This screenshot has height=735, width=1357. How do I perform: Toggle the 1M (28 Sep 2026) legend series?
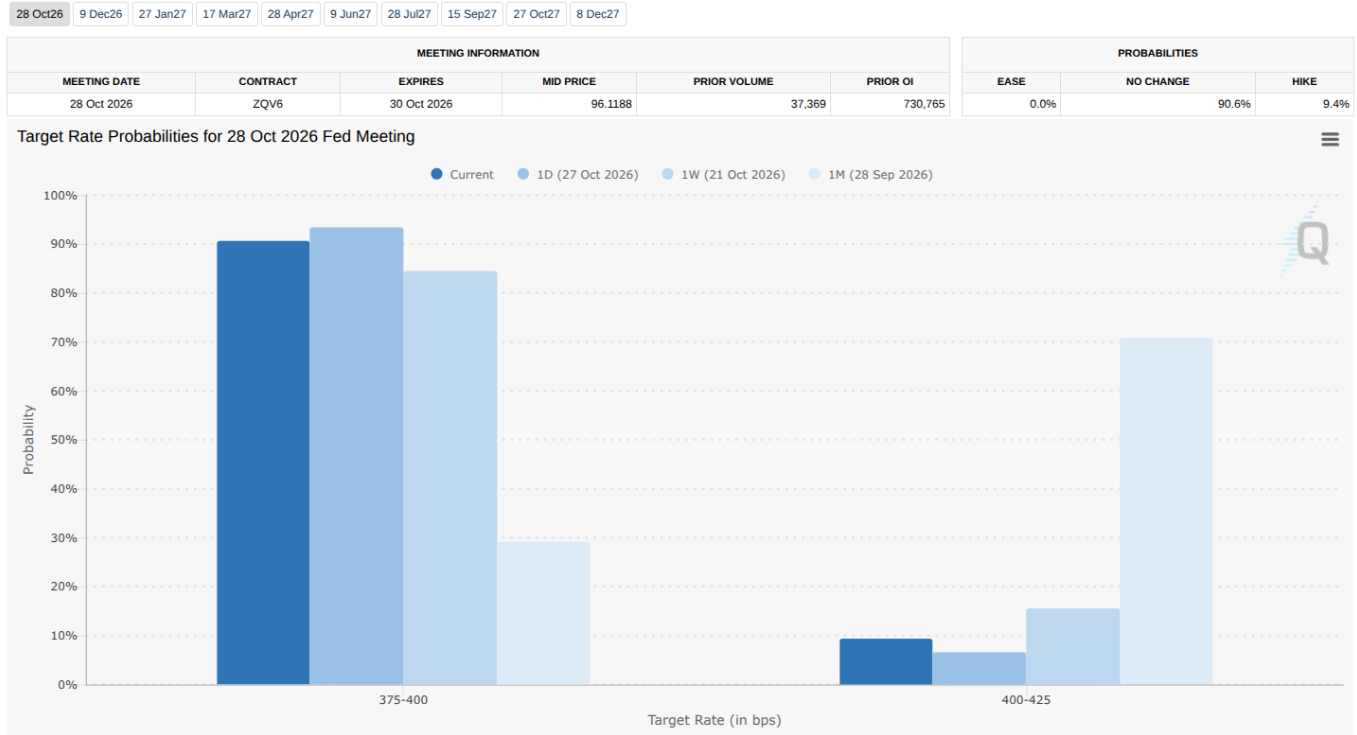(x=870, y=174)
